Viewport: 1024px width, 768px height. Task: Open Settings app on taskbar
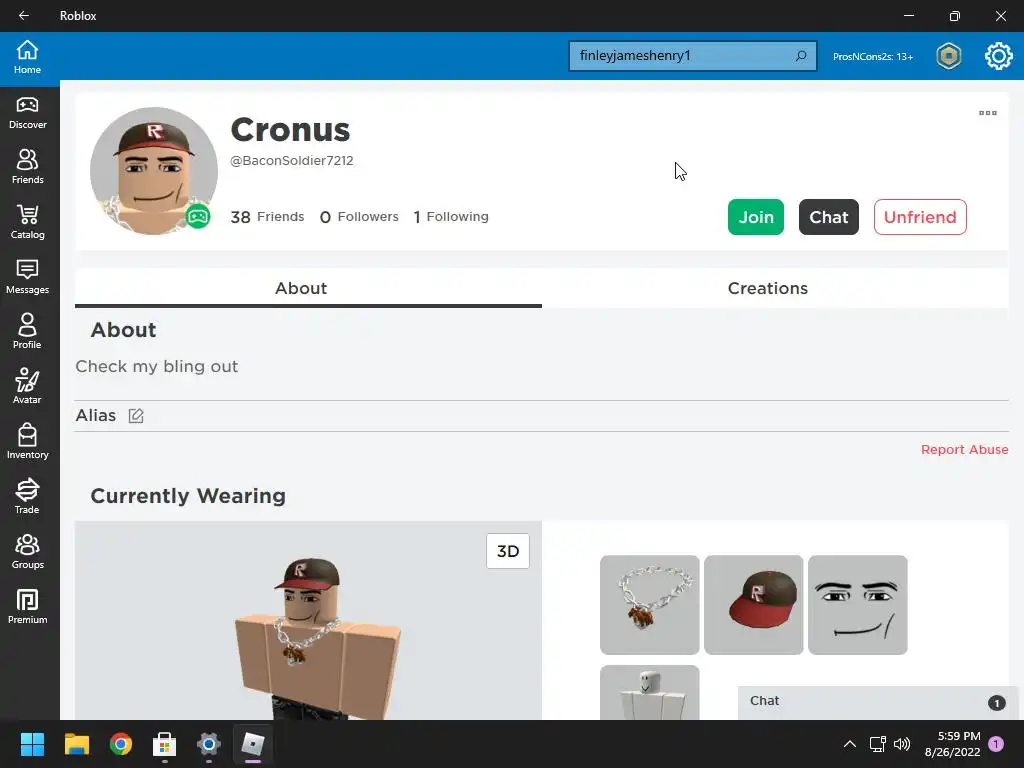point(209,744)
